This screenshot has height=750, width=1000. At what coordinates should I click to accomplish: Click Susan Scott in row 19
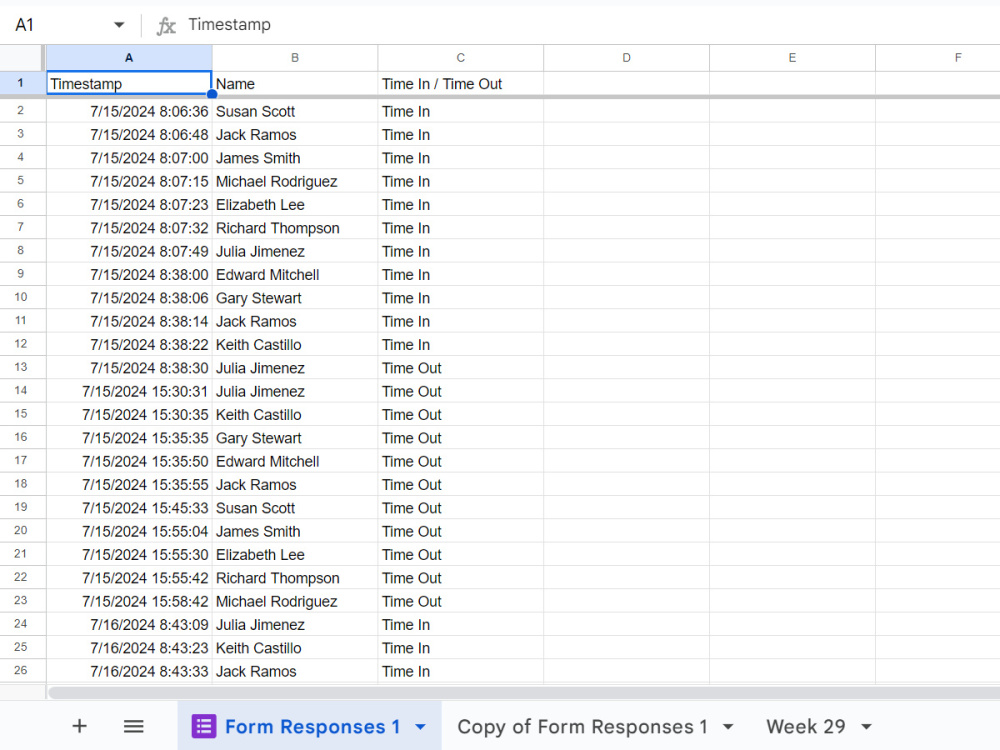click(x=295, y=508)
